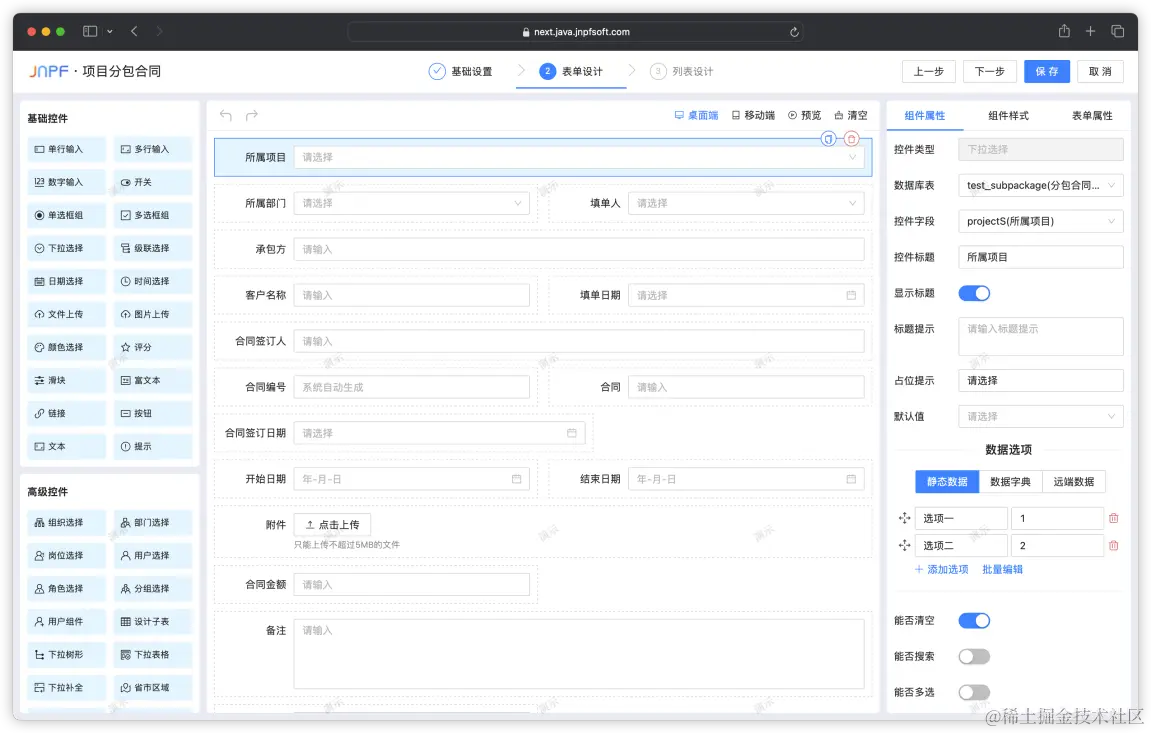The height and width of the screenshot is (733, 1151).
Task: Open the 控件字段 projectS dropdown
Action: click(x=1040, y=221)
